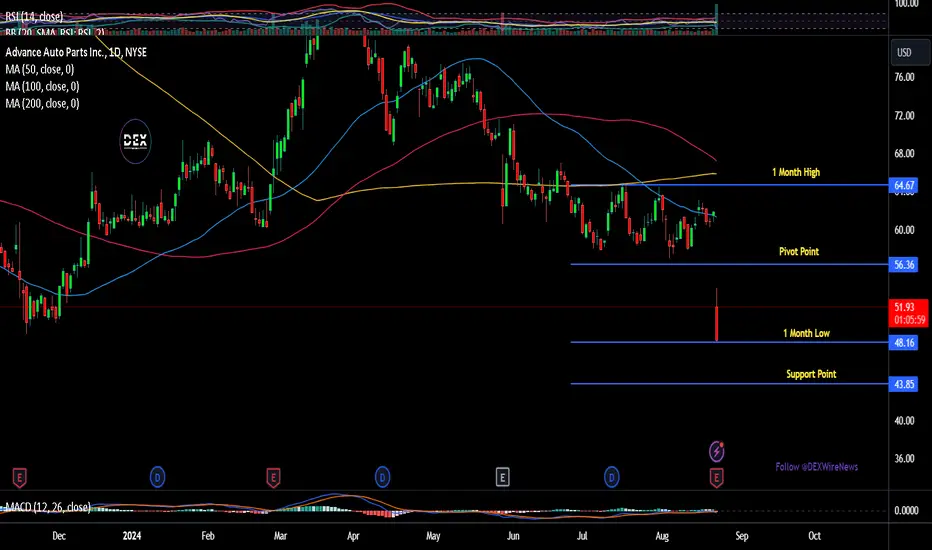Viewport: 932px width, 550px height.
Task: Open the USD currency selector
Action: [910, 52]
